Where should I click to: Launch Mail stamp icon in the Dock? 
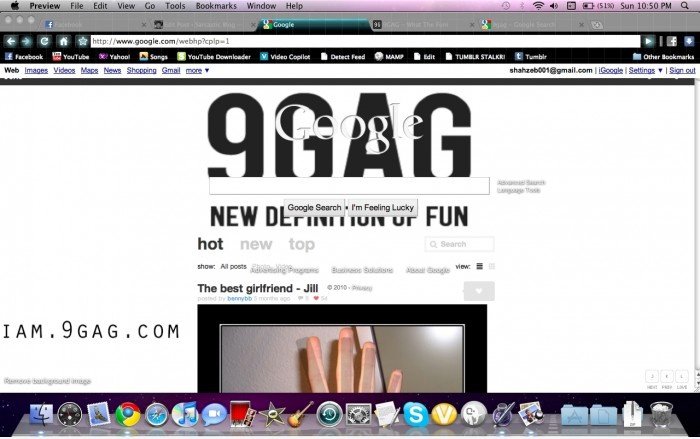point(99,414)
